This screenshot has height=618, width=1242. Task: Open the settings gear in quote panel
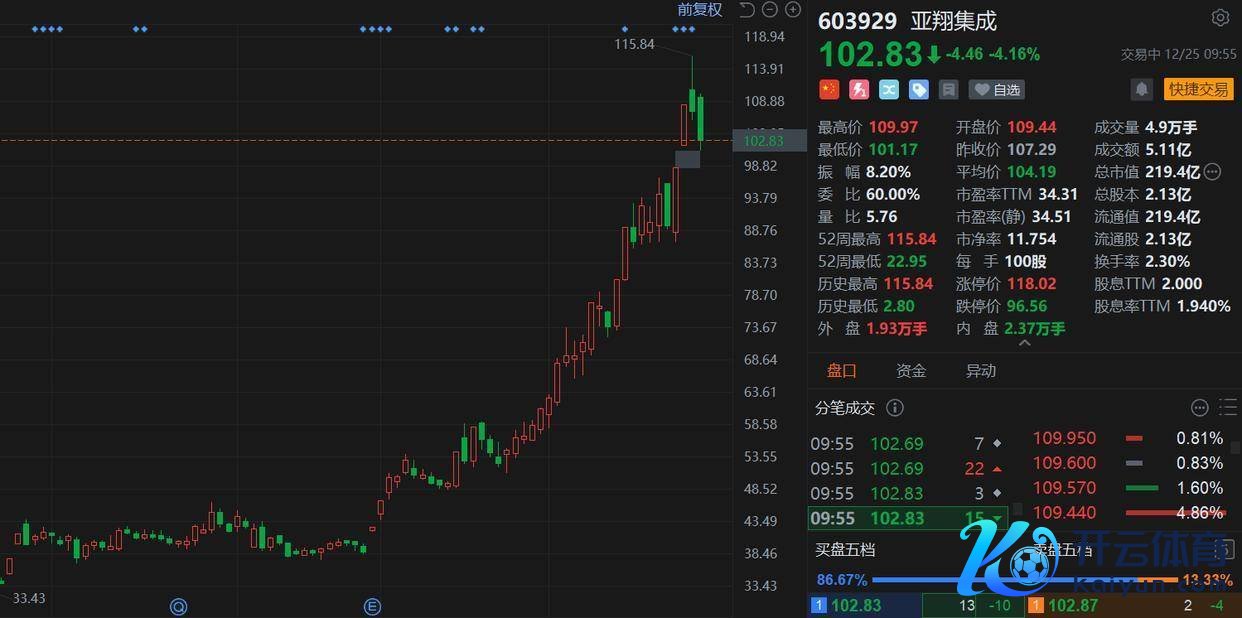point(1219,18)
